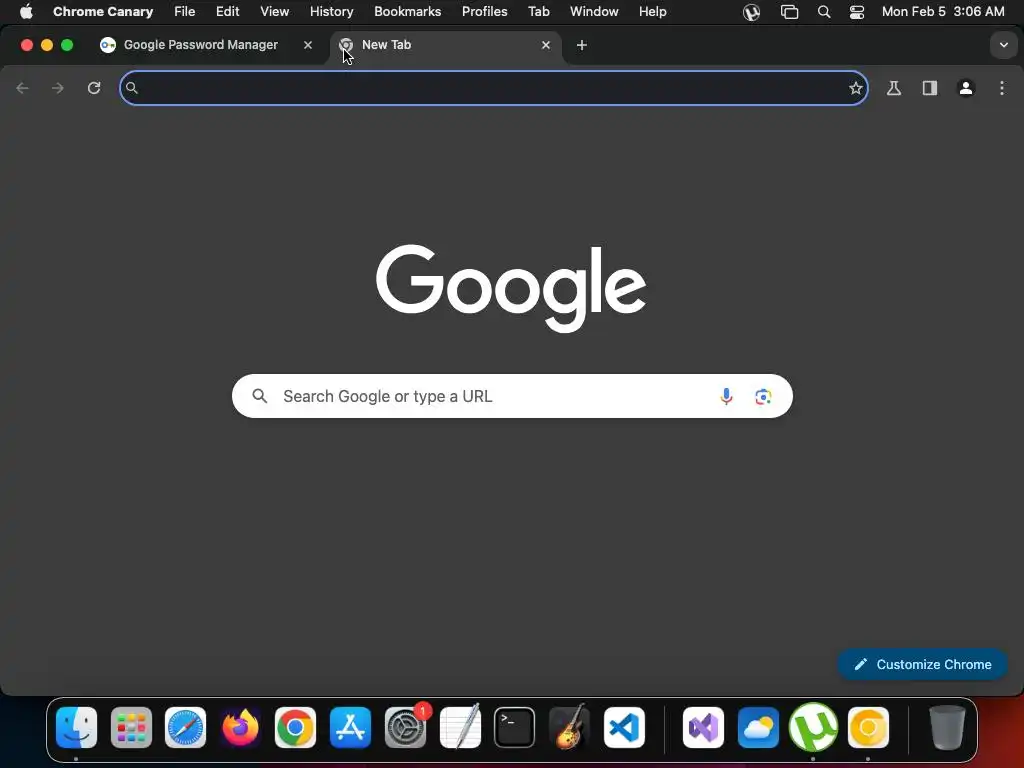The image size is (1024, 768).
Task: Open the History menu
Action: (332, 12)
